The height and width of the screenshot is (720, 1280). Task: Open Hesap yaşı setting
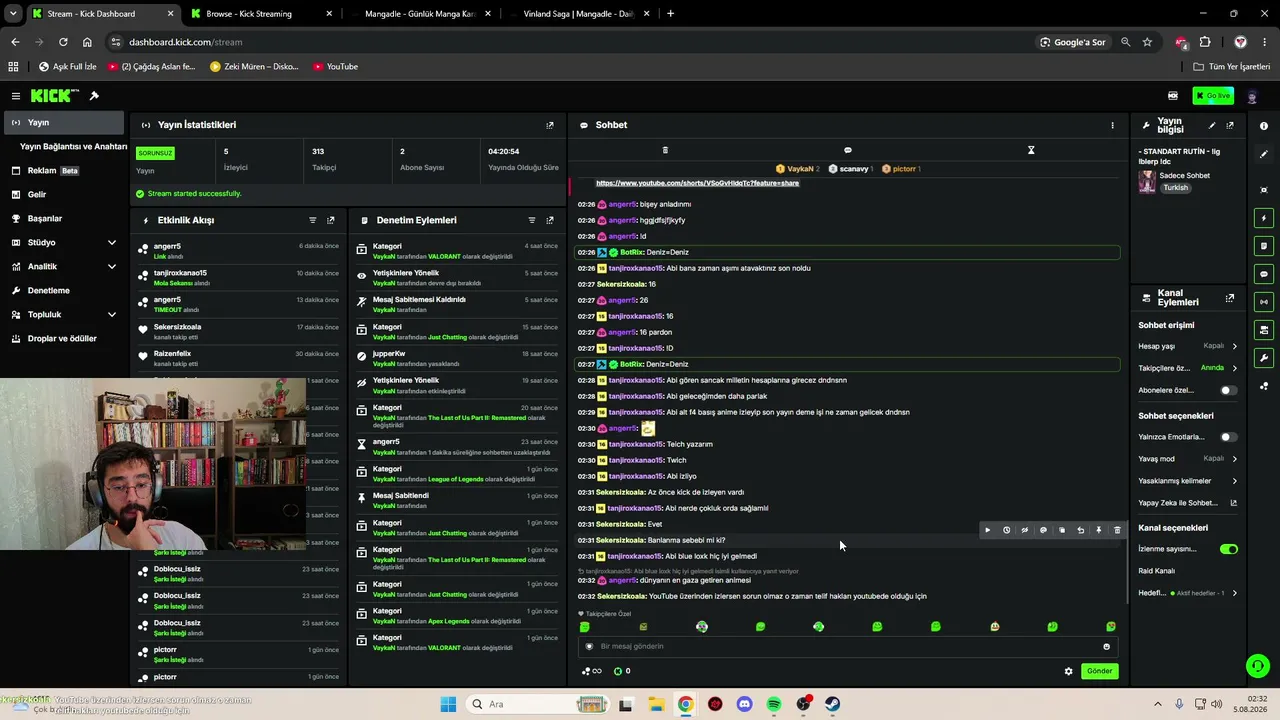pyautogui.click(x=1188, y=346)
